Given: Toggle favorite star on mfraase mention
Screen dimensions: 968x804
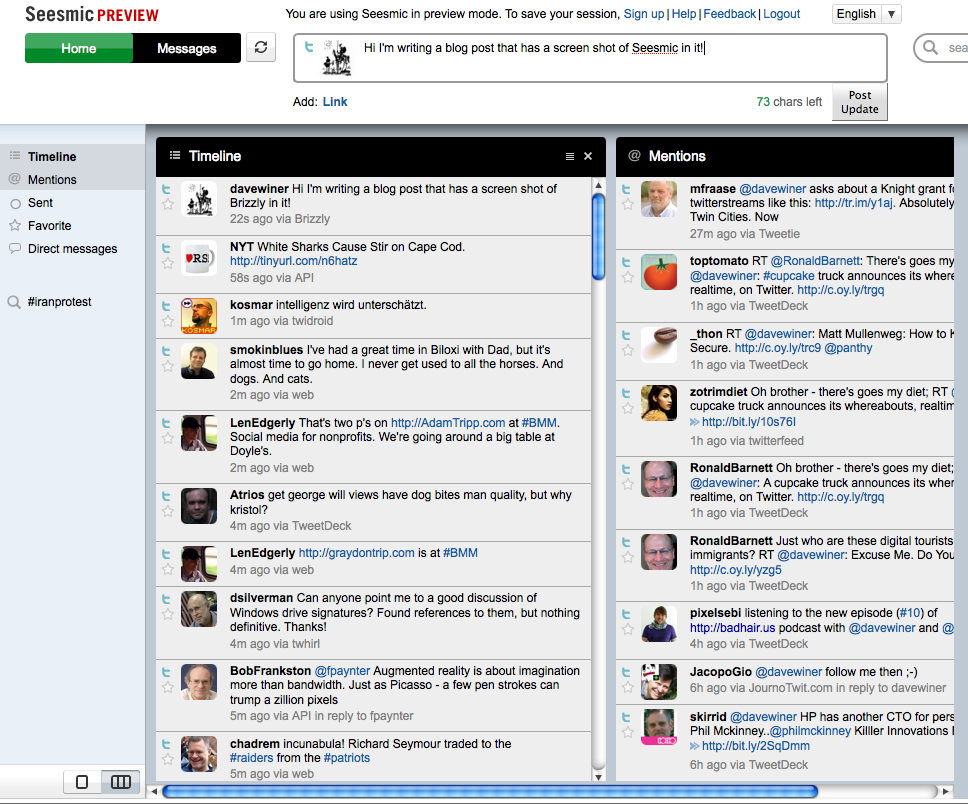Looking at the screenshot, I should point(627,205).
